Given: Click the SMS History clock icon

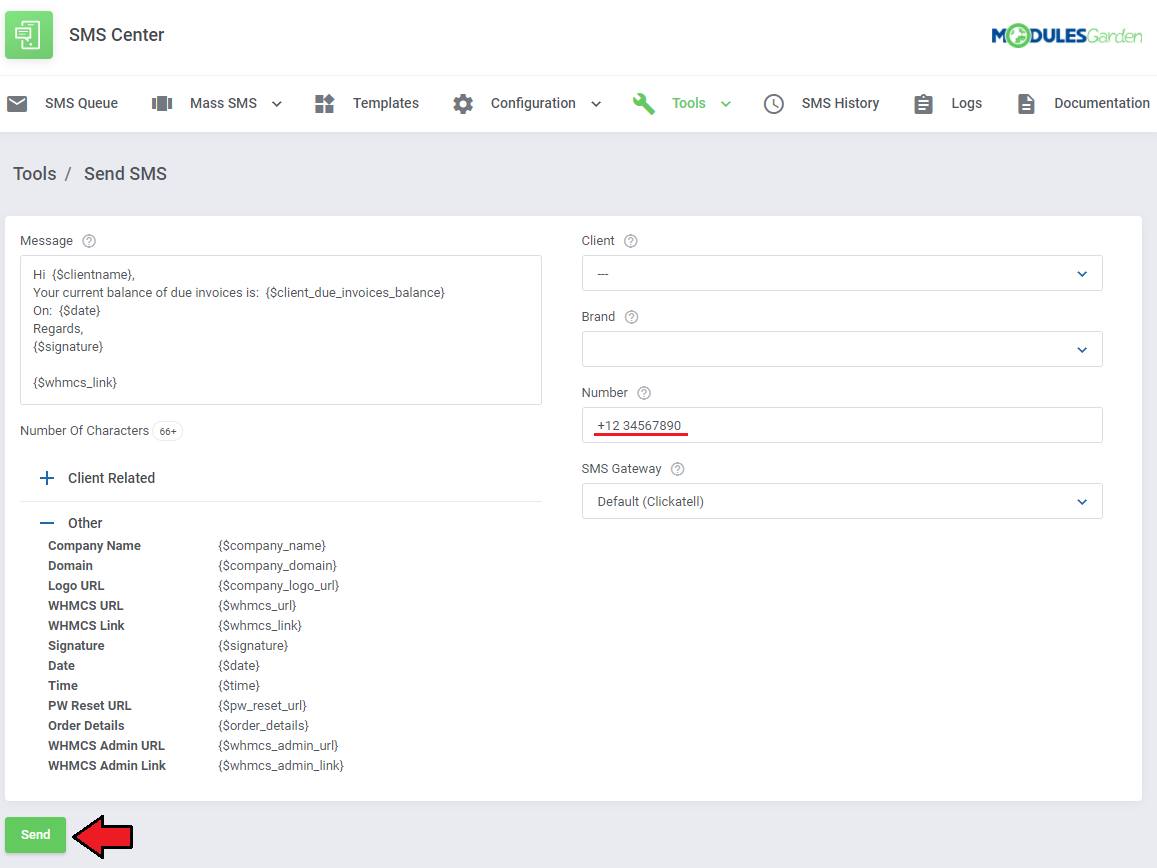Looking at the screenshot, I should [773, 103].
